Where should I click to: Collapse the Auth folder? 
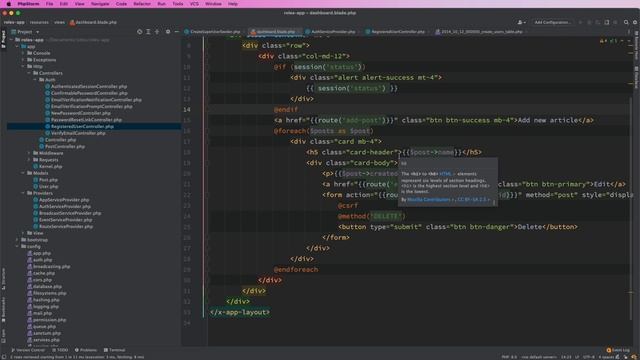(x=36, y=80)
